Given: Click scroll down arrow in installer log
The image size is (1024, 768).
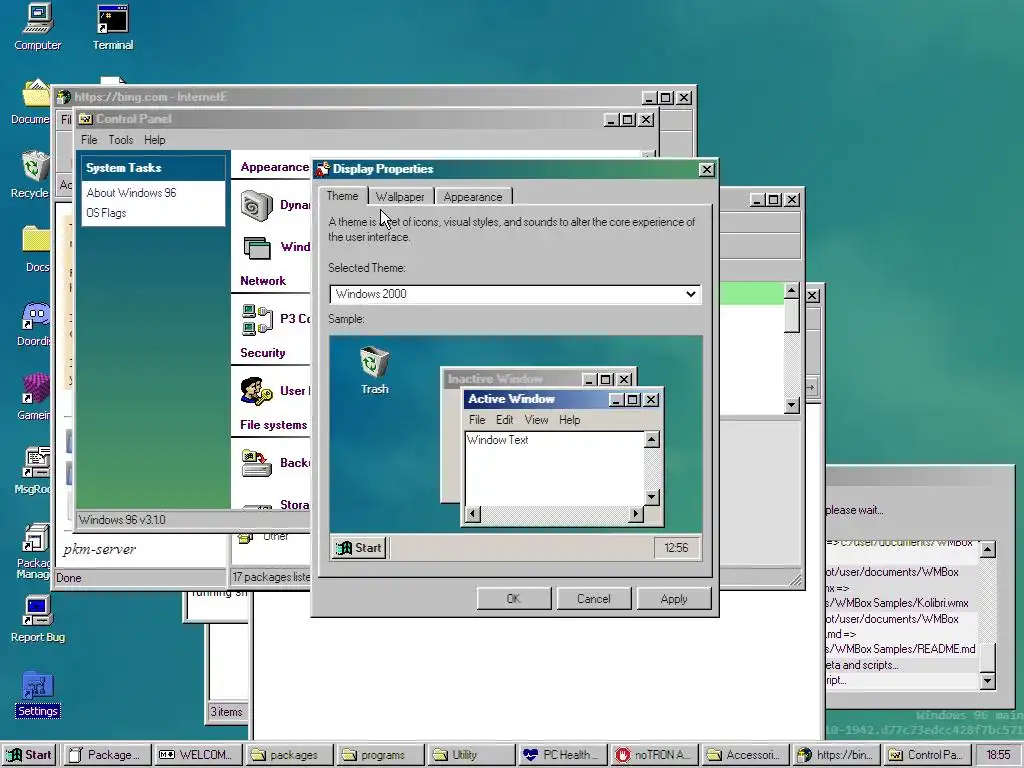Looking at the screenshot, I should [x=987, y=681].
